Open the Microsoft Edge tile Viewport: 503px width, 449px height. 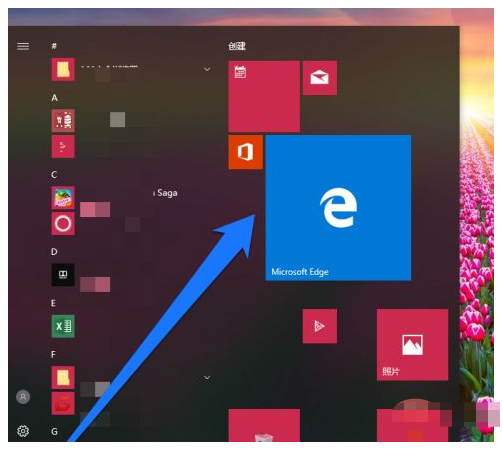pos(338,207)
